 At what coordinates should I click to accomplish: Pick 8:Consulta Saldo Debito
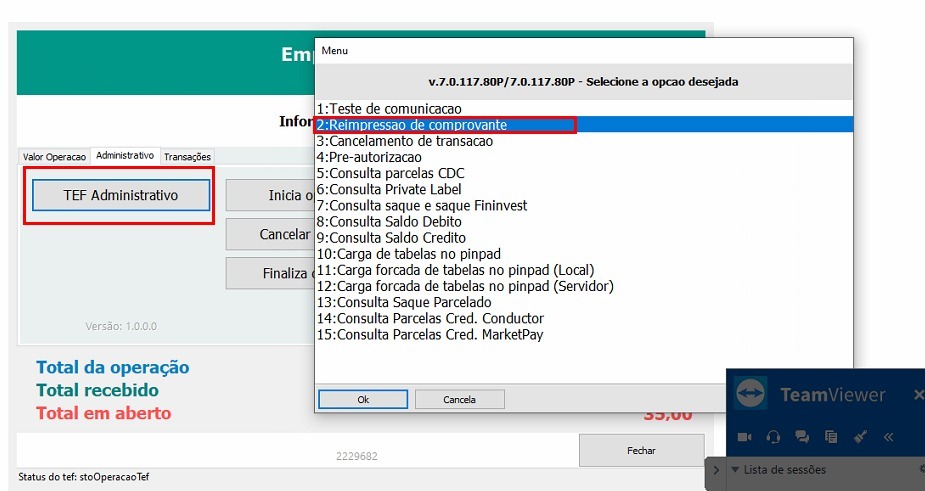tap(584, 221)
